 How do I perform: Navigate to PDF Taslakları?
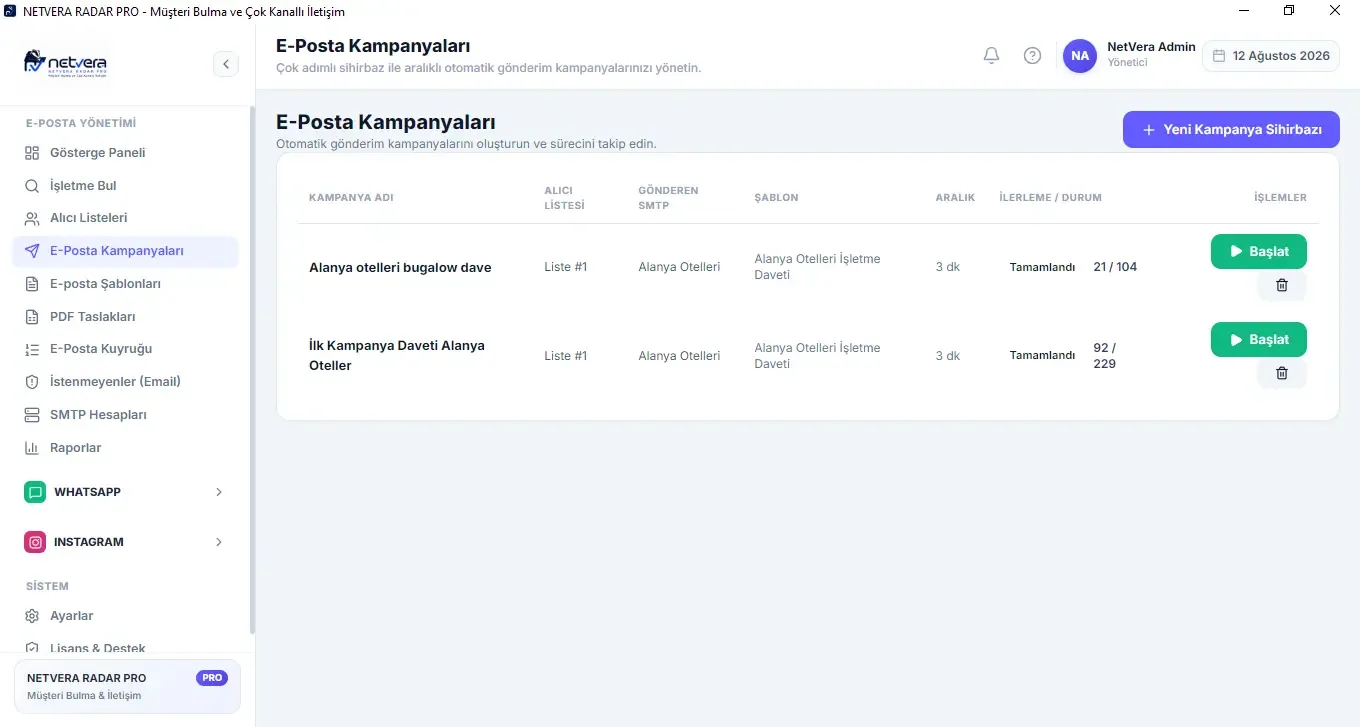pyautogui.click(x=125, y=317)
